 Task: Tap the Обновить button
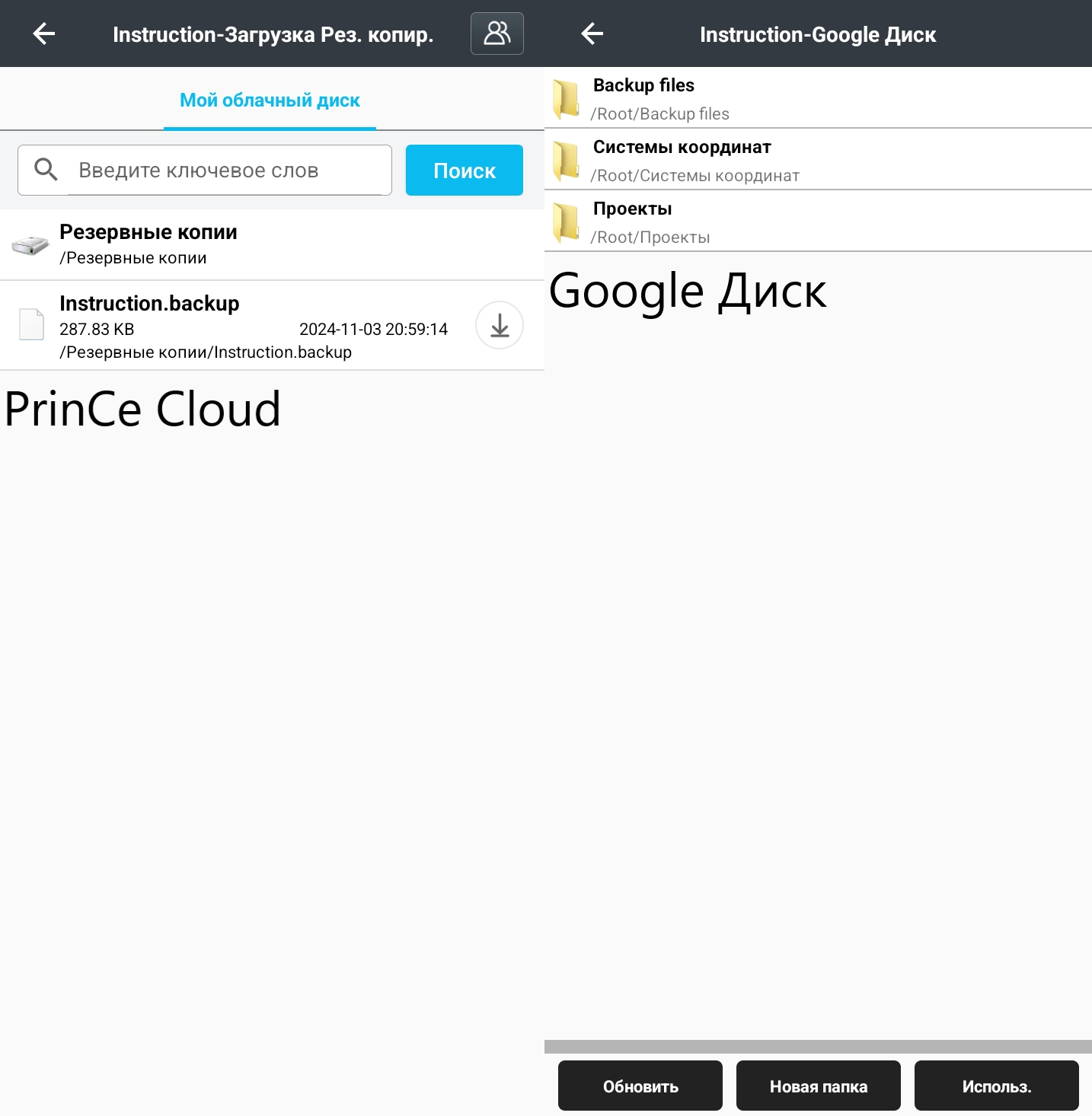(x=640, y=1086)
